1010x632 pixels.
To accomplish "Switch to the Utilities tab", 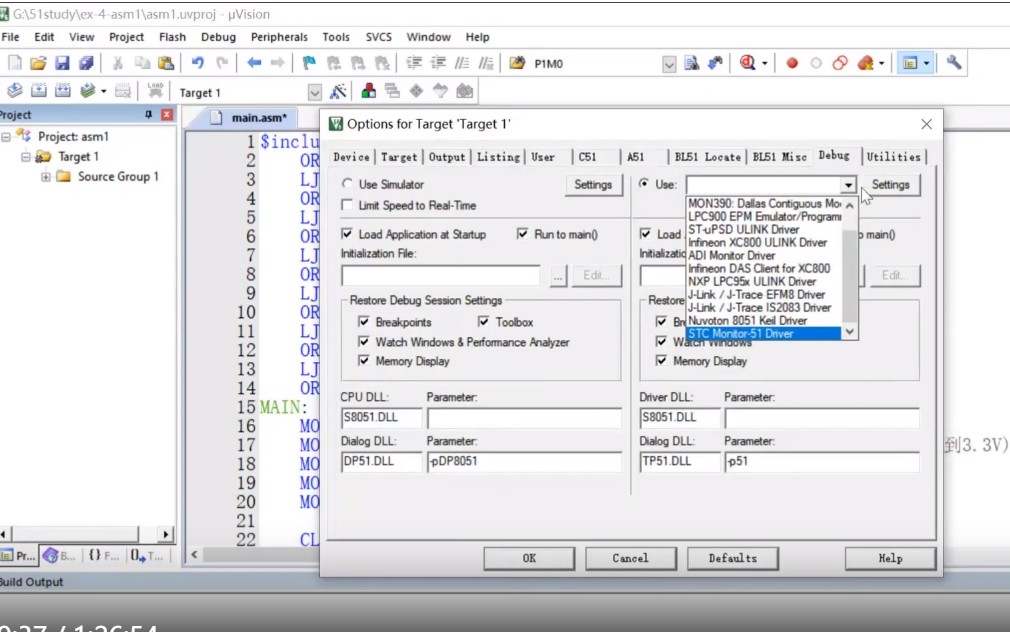I will (893, 157).
